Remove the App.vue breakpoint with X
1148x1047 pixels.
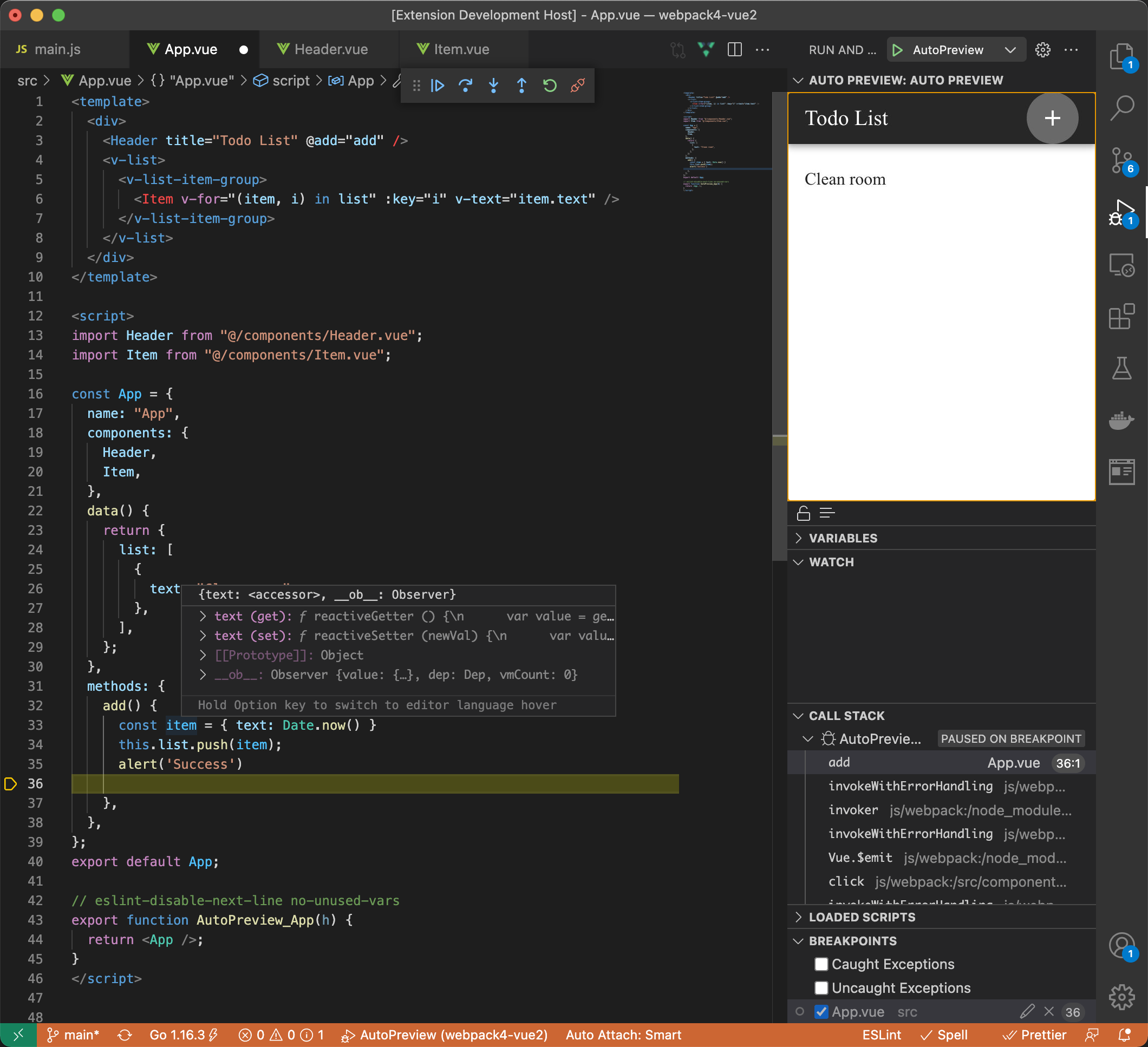coord(1049,1012)
